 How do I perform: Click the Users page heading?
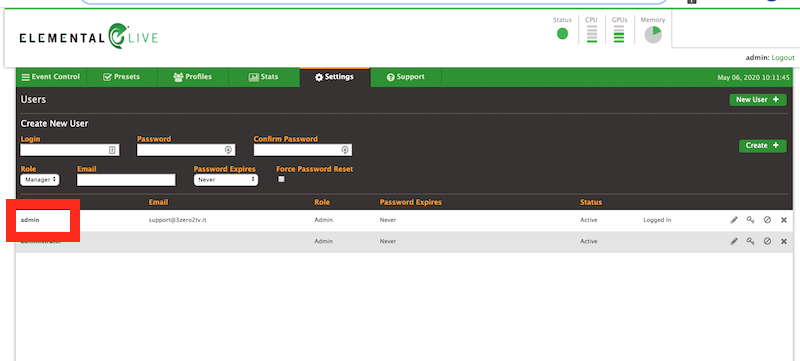tap(33, 99)
